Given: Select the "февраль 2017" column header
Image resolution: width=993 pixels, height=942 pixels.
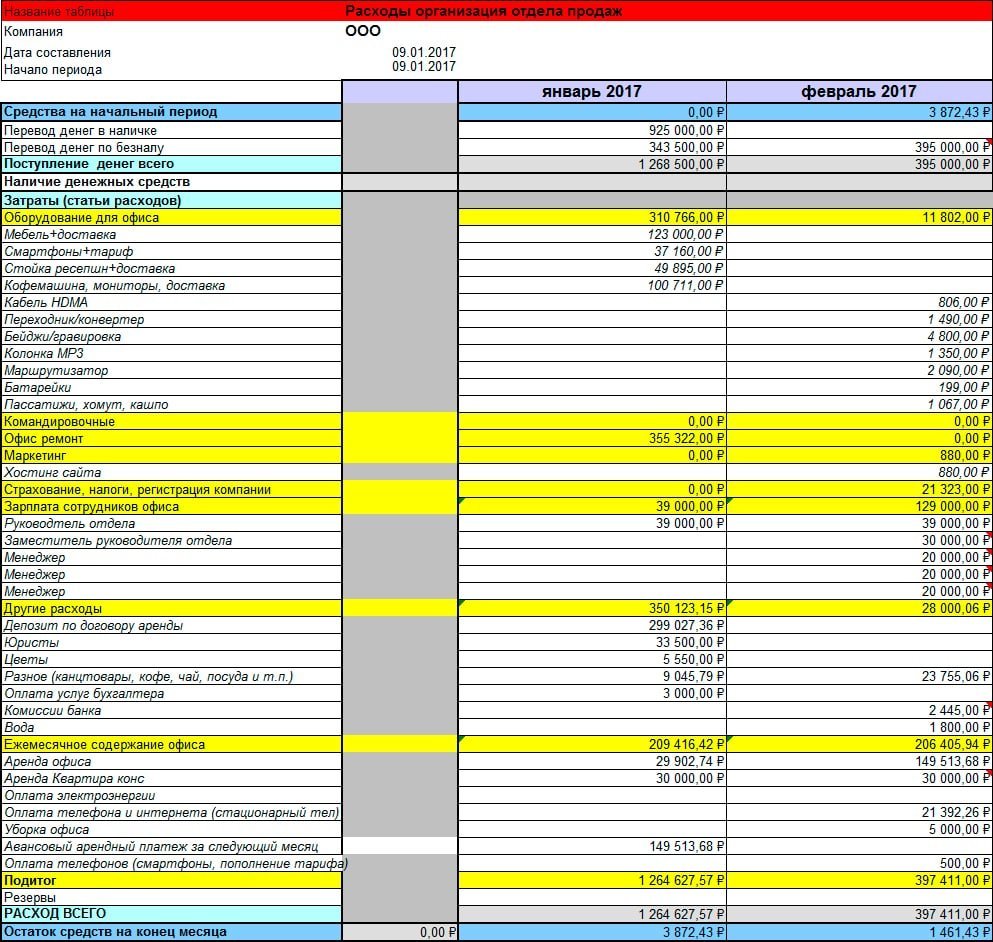Looking at the screenshot, I should tap(859, 91).
